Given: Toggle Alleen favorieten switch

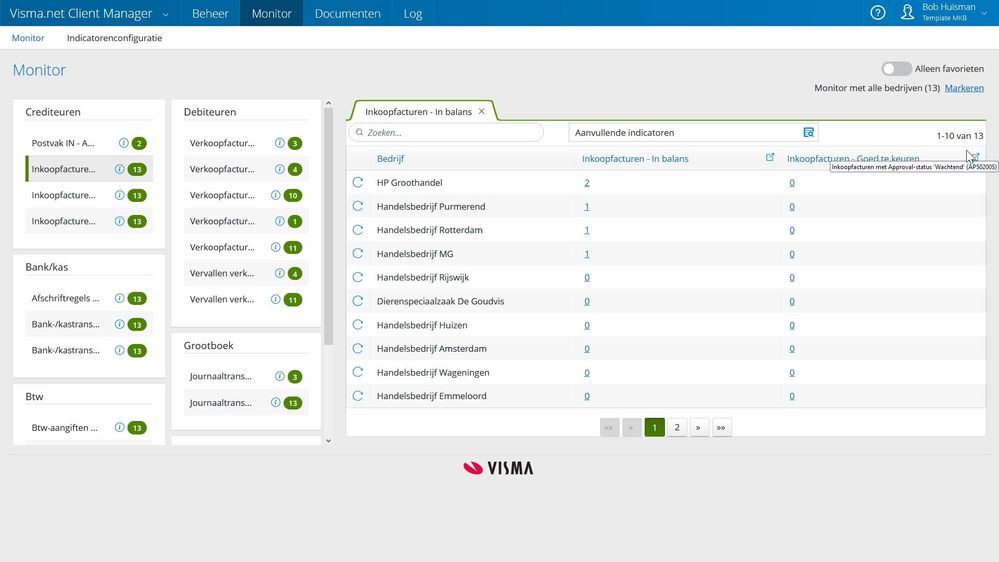Looking at the screenshot, I should [x=896, y=68].
